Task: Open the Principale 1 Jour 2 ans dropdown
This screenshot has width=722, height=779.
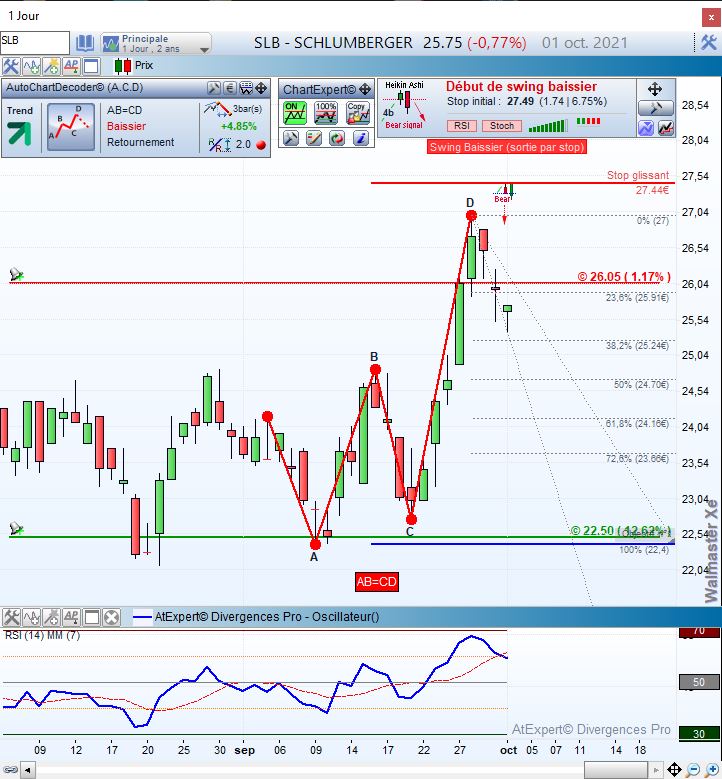Action: (156, 43)
